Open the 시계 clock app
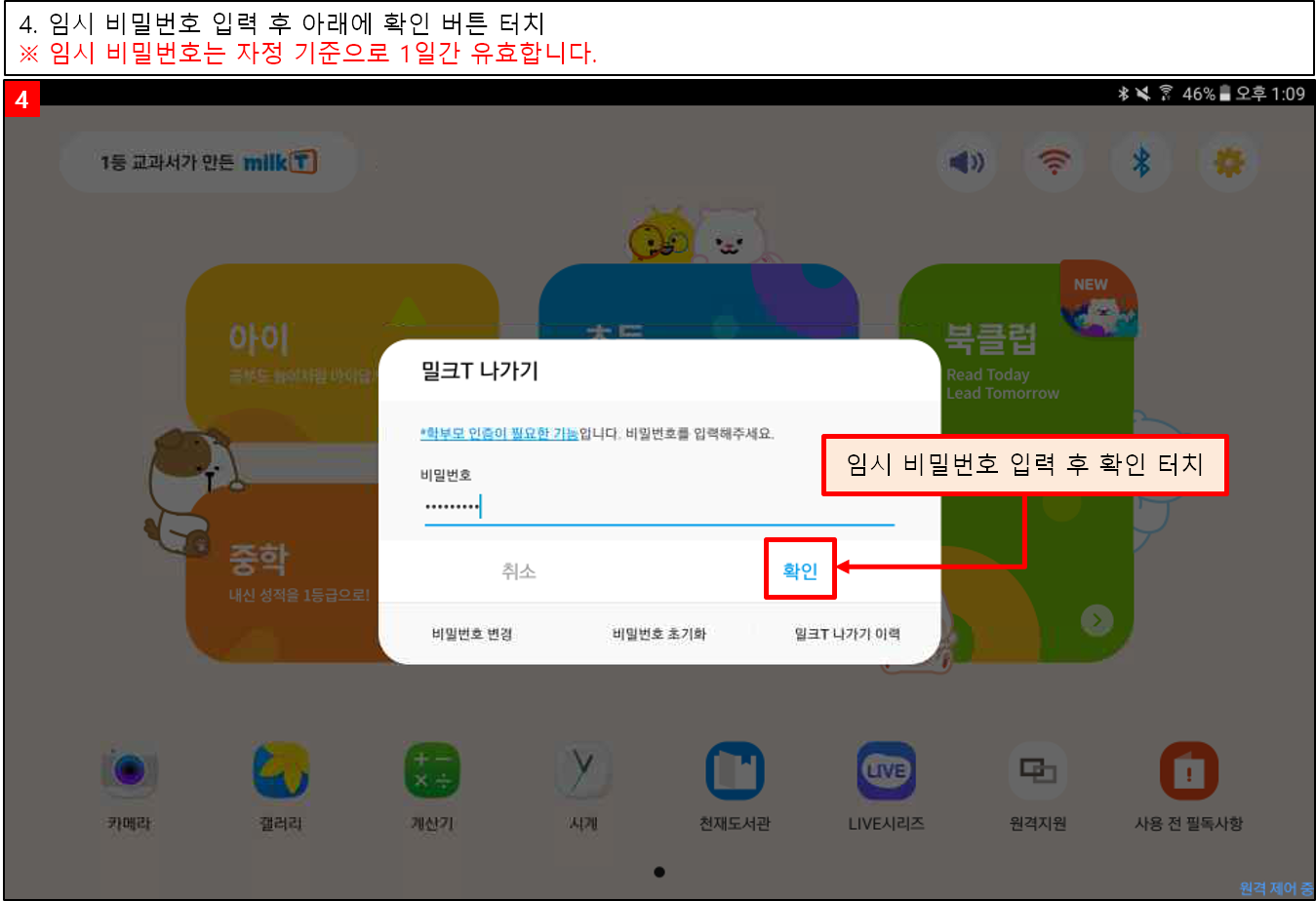The width and height of the screenshot is (1316, 901). pyautogui.click(x=583, y=772)
